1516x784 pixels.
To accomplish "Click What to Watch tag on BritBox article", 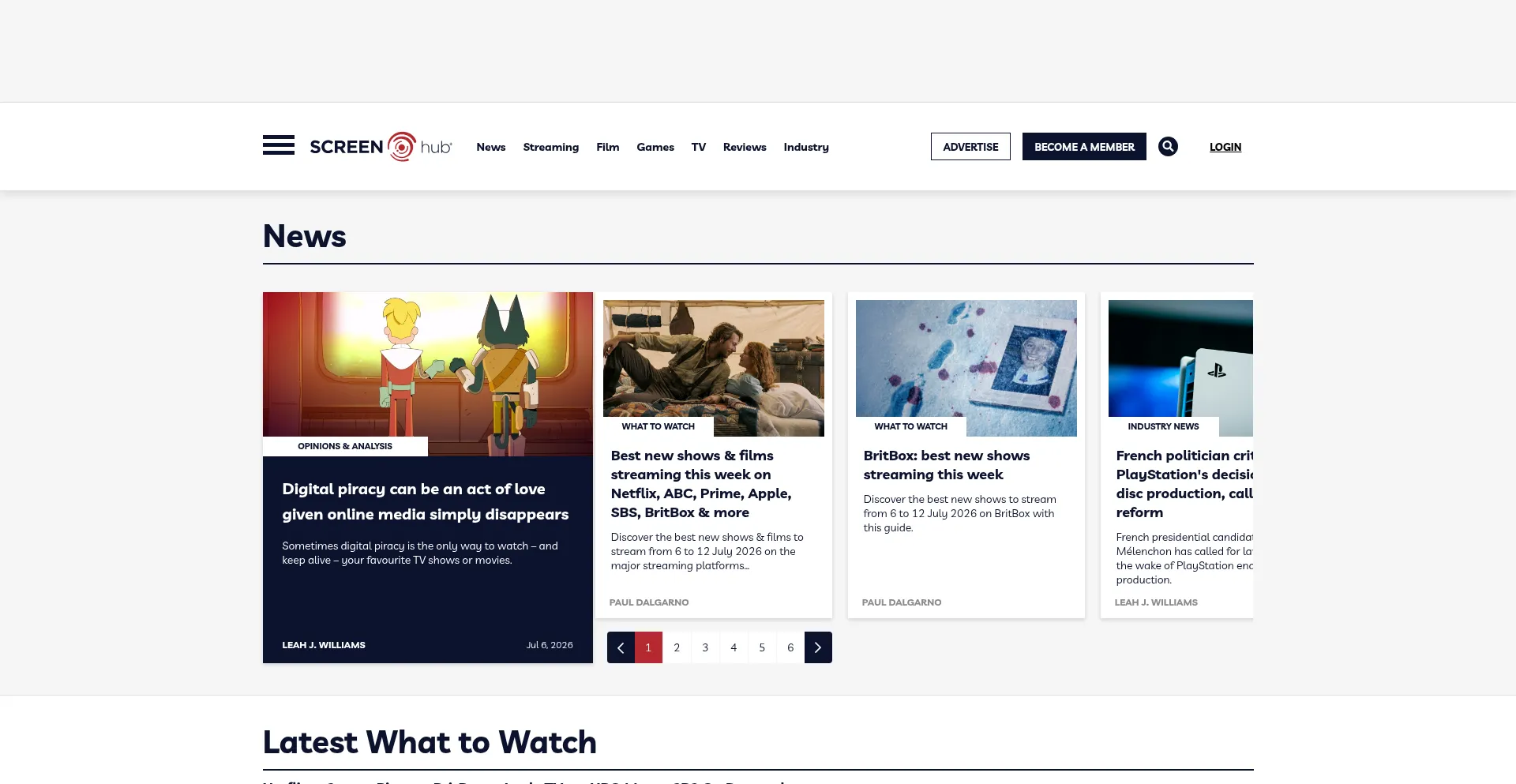I will [911, 426].
